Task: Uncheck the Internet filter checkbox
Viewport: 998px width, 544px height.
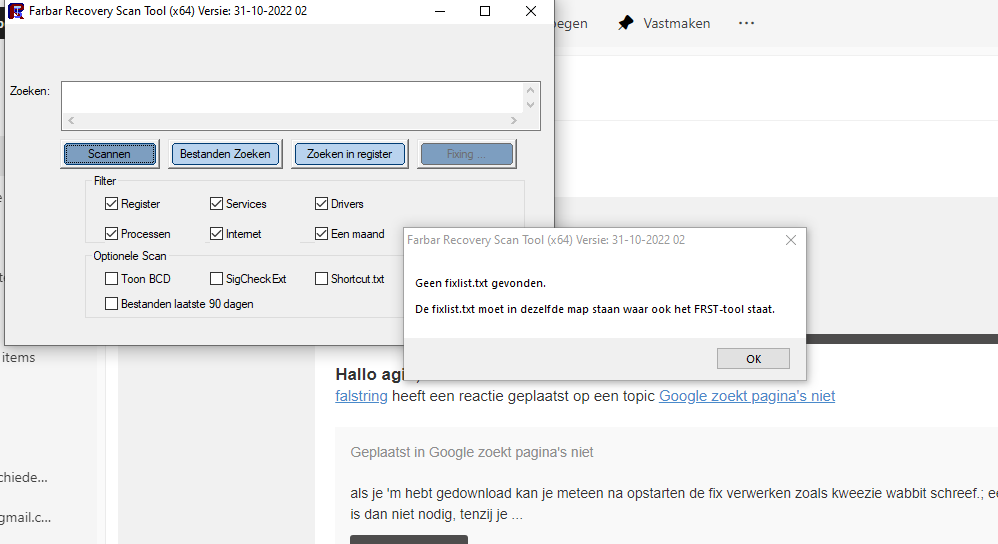Action: pos(216,234)
